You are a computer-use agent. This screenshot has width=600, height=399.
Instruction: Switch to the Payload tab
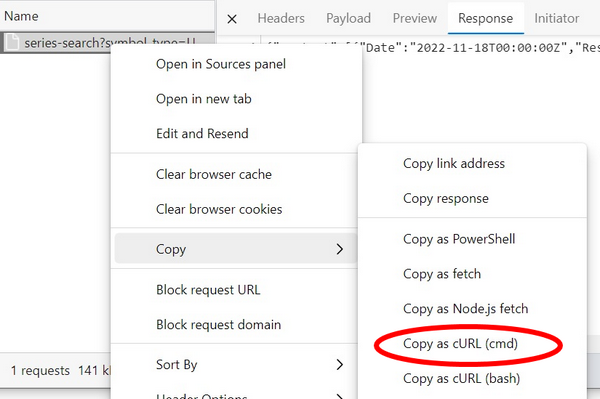348,18
